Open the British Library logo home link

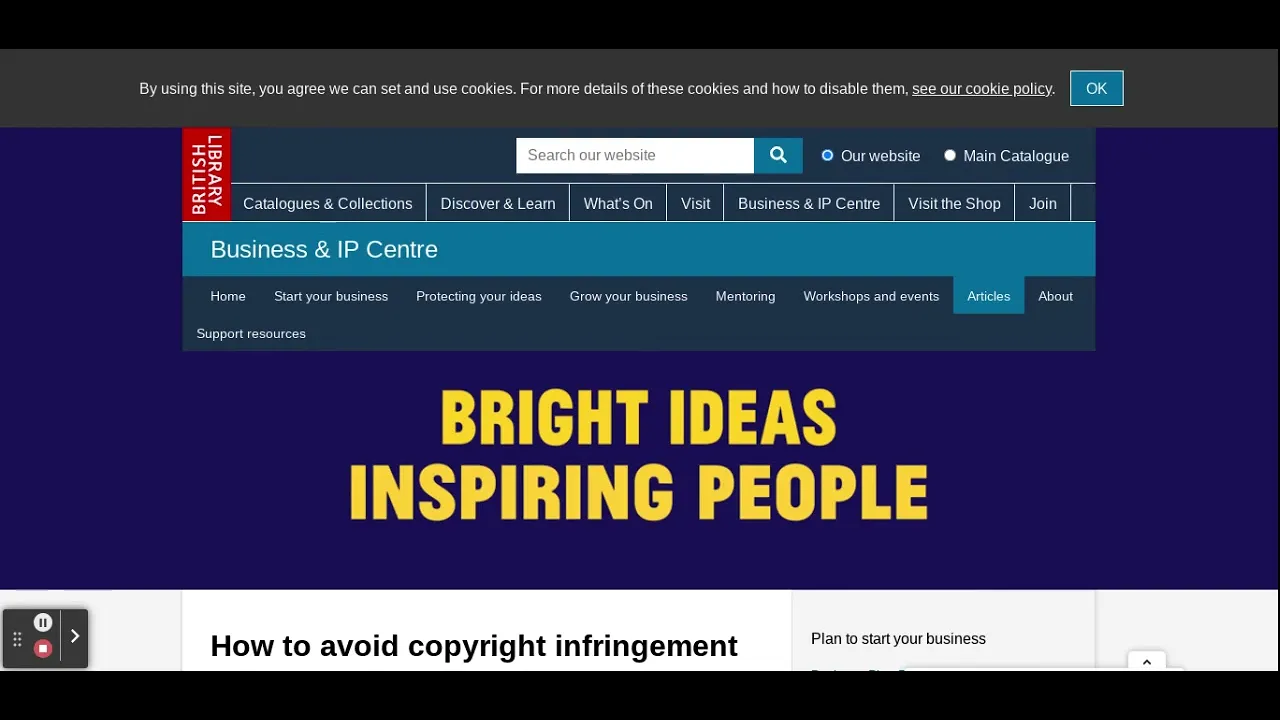click(x=207, y=174)
